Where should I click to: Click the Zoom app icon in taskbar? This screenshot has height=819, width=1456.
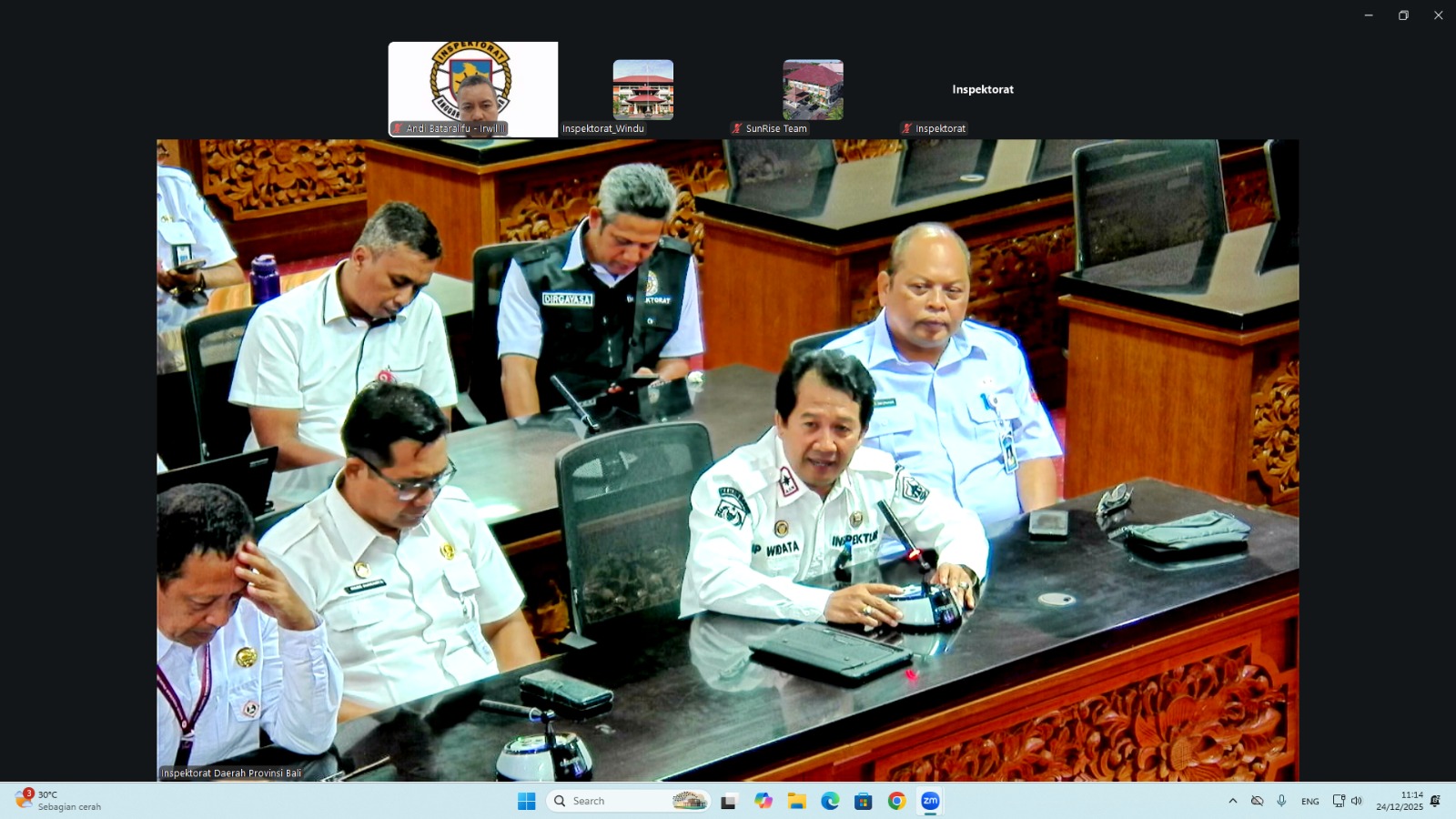coord(930,801)
